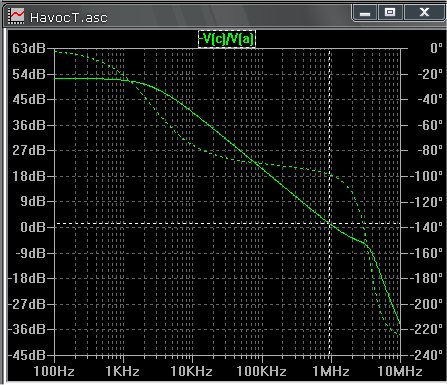Click the 54dB left axis label

pos(29,74)
